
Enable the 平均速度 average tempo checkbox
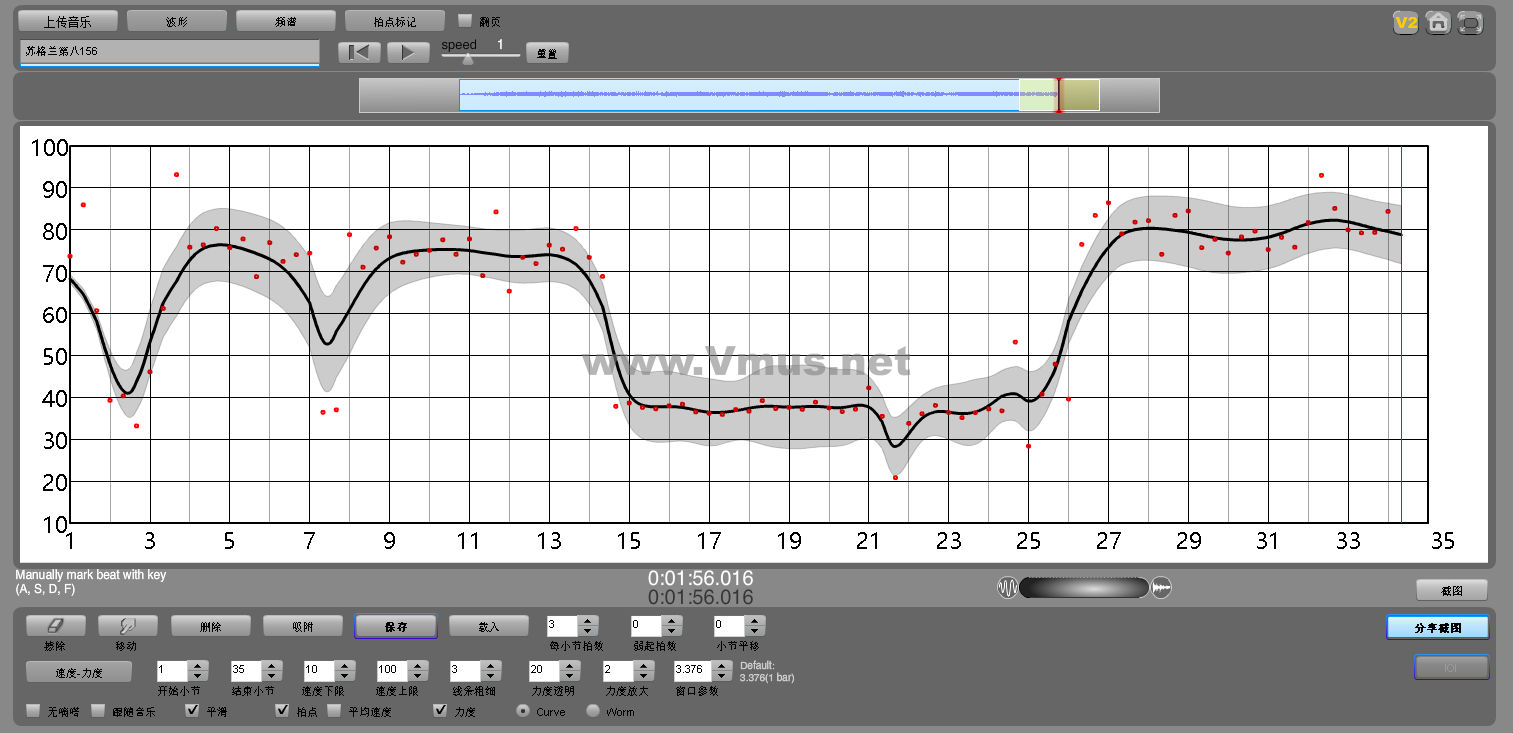(x=332, y=711)
